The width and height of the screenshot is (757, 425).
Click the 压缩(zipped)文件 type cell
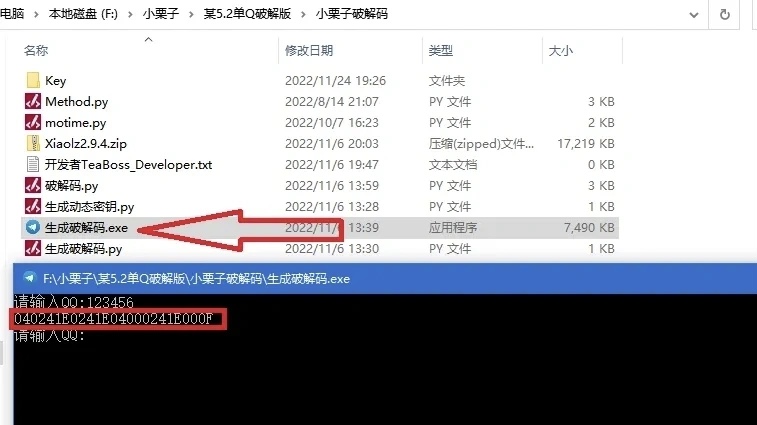coord(481,144)
